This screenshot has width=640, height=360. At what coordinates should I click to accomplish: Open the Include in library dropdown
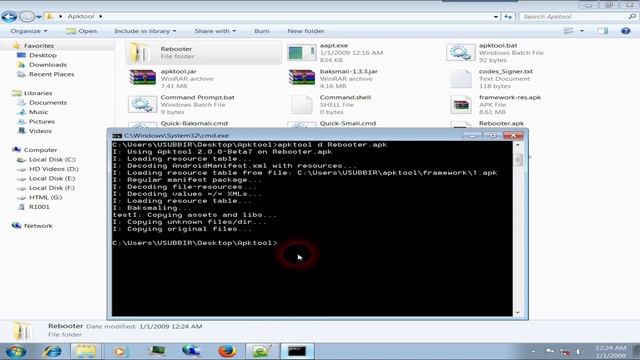pyautogui.click(x=145, y=31)
